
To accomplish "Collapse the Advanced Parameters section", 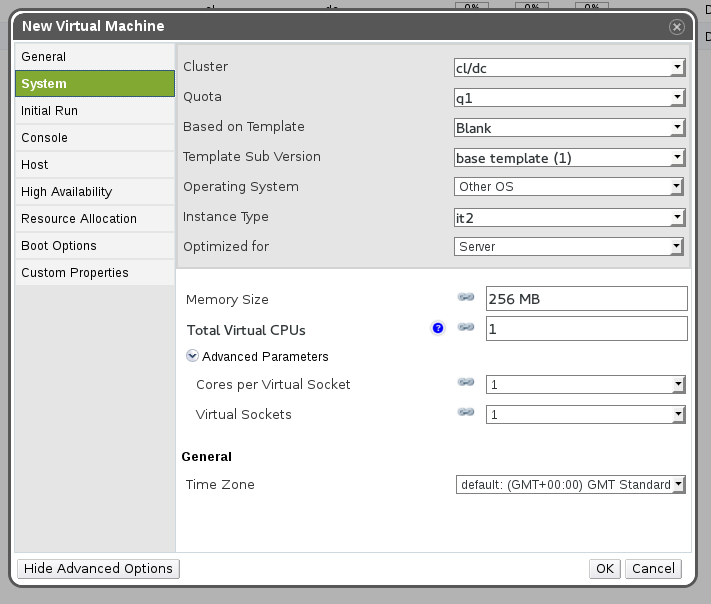I will (x=192, y=356).
